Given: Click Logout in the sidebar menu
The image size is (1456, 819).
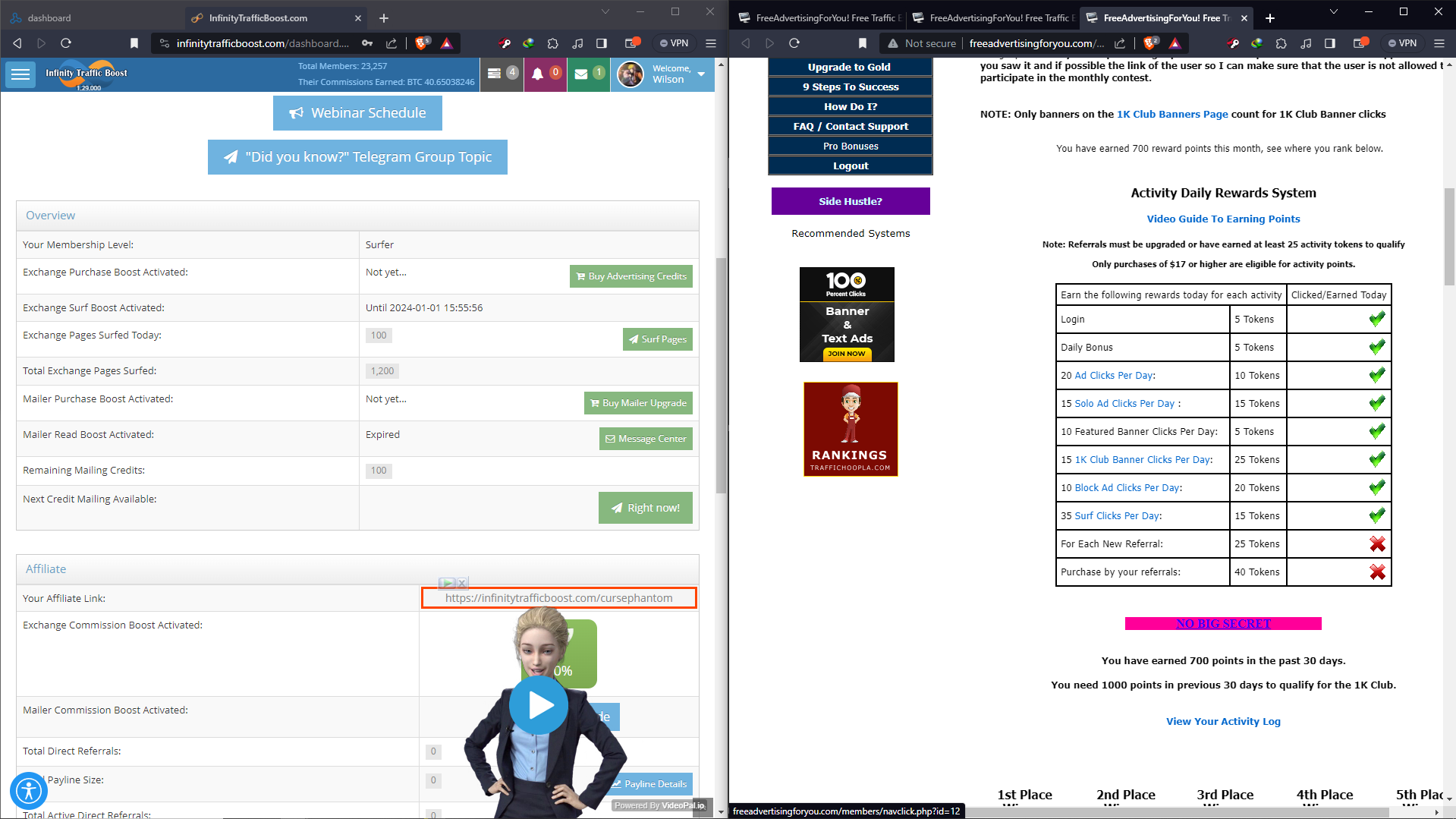Looking at the screenshot, I should 850,165.
